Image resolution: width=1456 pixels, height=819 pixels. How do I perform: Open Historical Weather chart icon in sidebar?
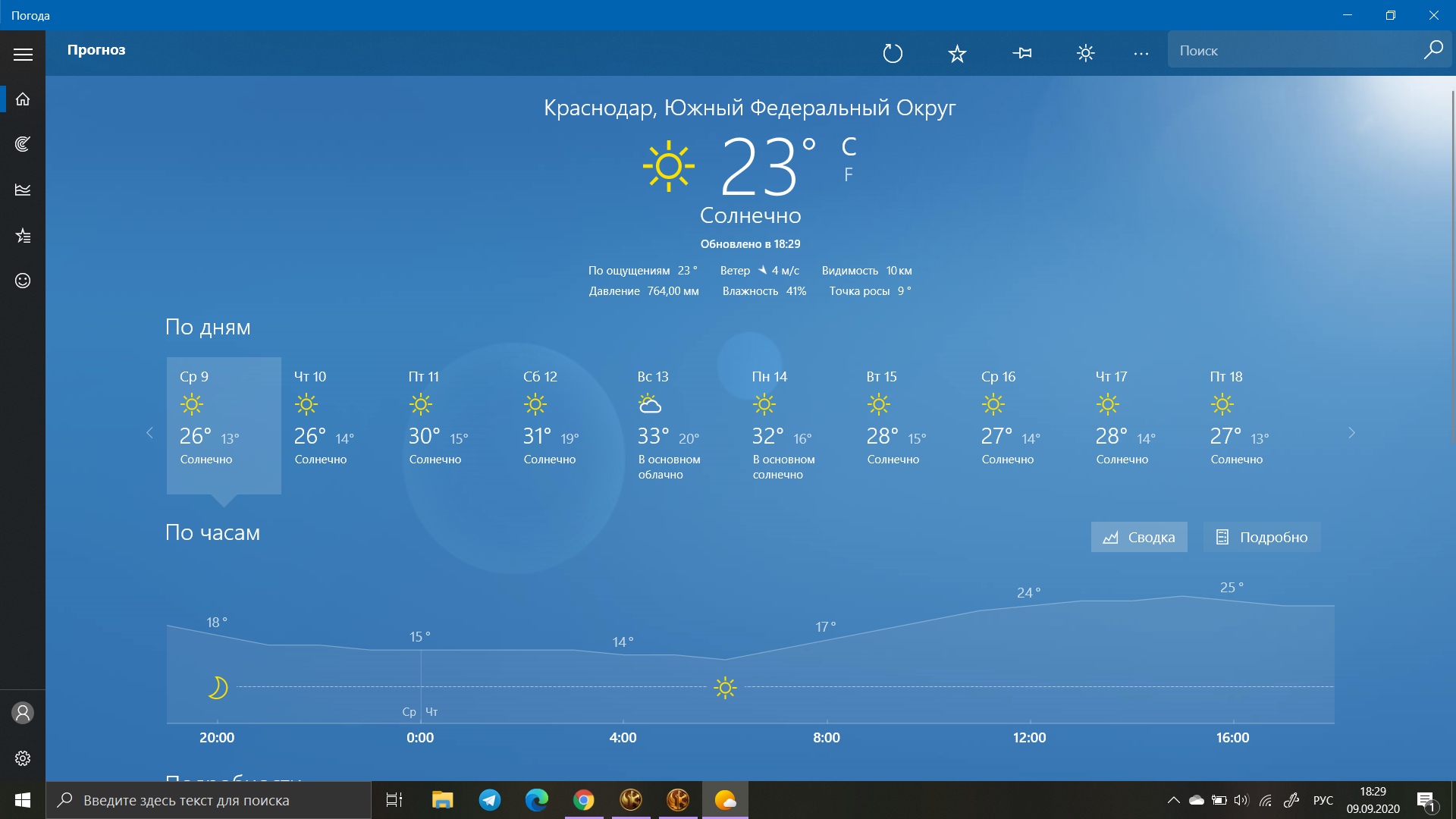point(23,190)
